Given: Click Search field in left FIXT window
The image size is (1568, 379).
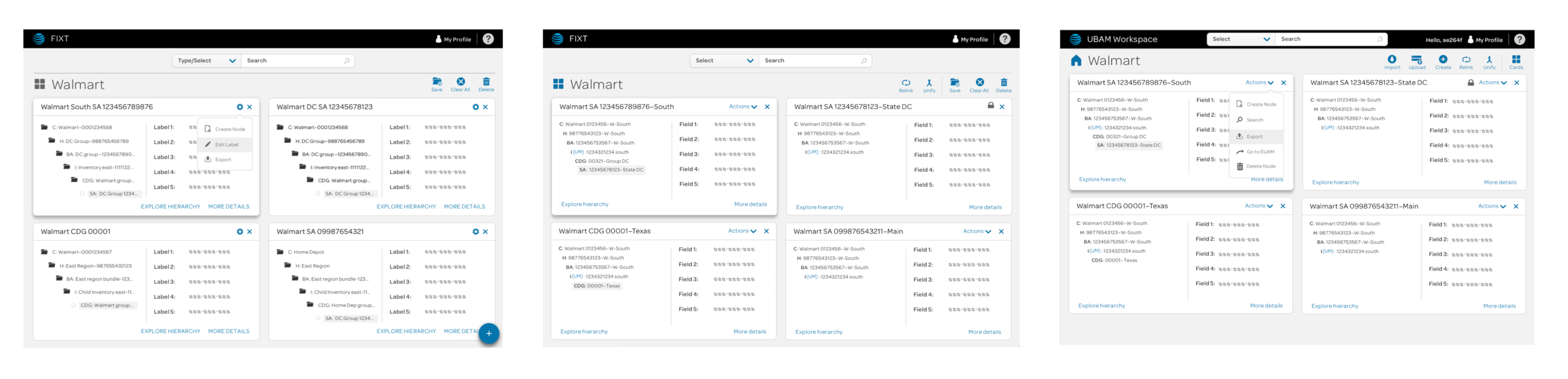Looking at the screenshot, I should (x=297, y=61).
